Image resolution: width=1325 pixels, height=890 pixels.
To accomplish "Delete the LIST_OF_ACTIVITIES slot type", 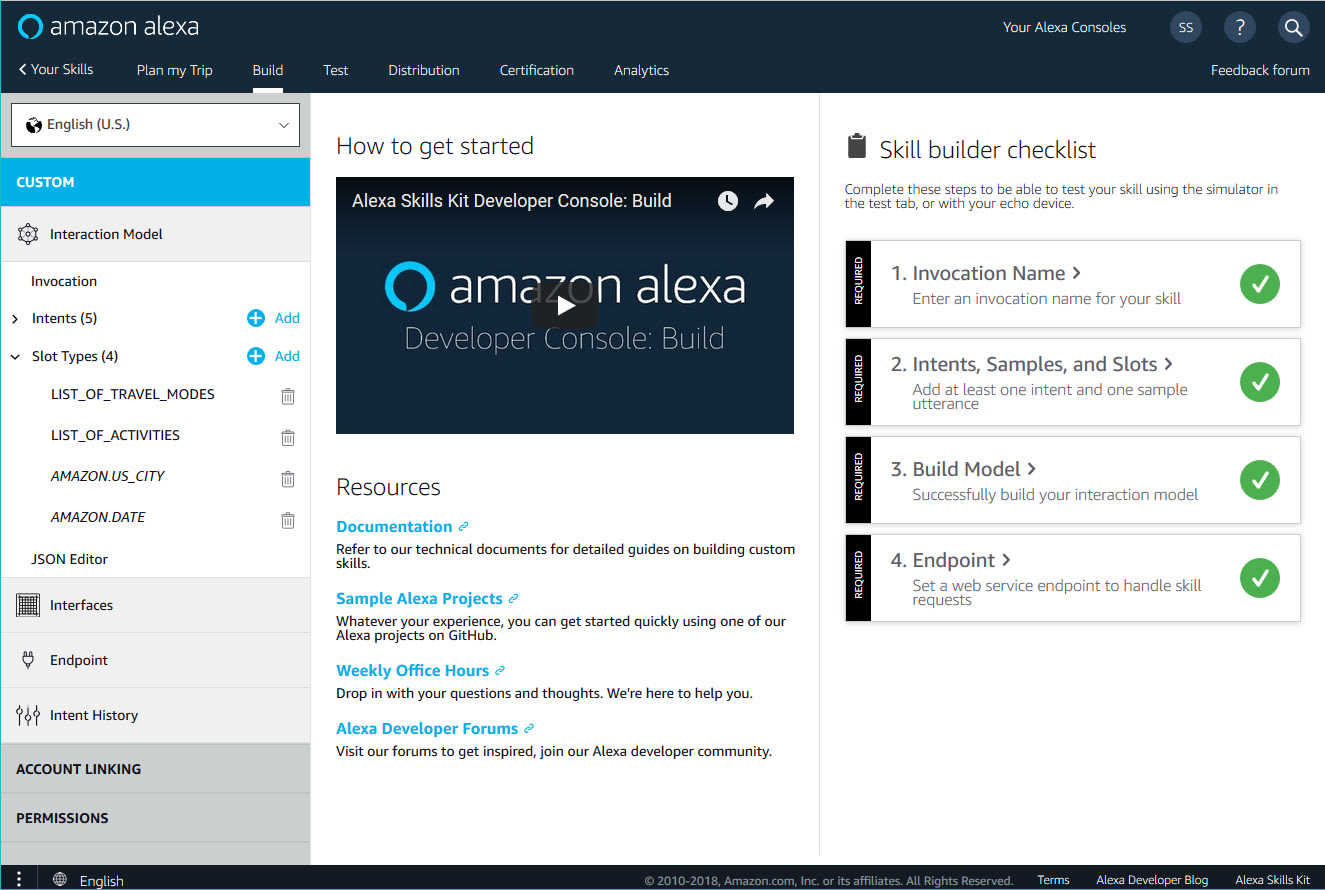I will 288,437.
